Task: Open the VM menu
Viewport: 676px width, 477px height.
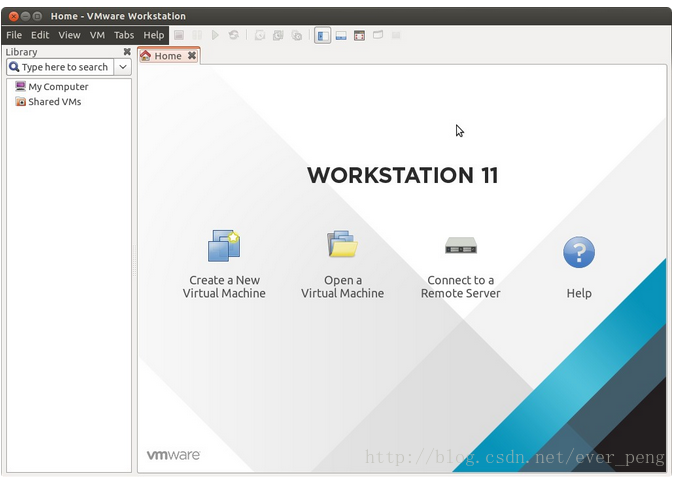Action: point(97,35)
